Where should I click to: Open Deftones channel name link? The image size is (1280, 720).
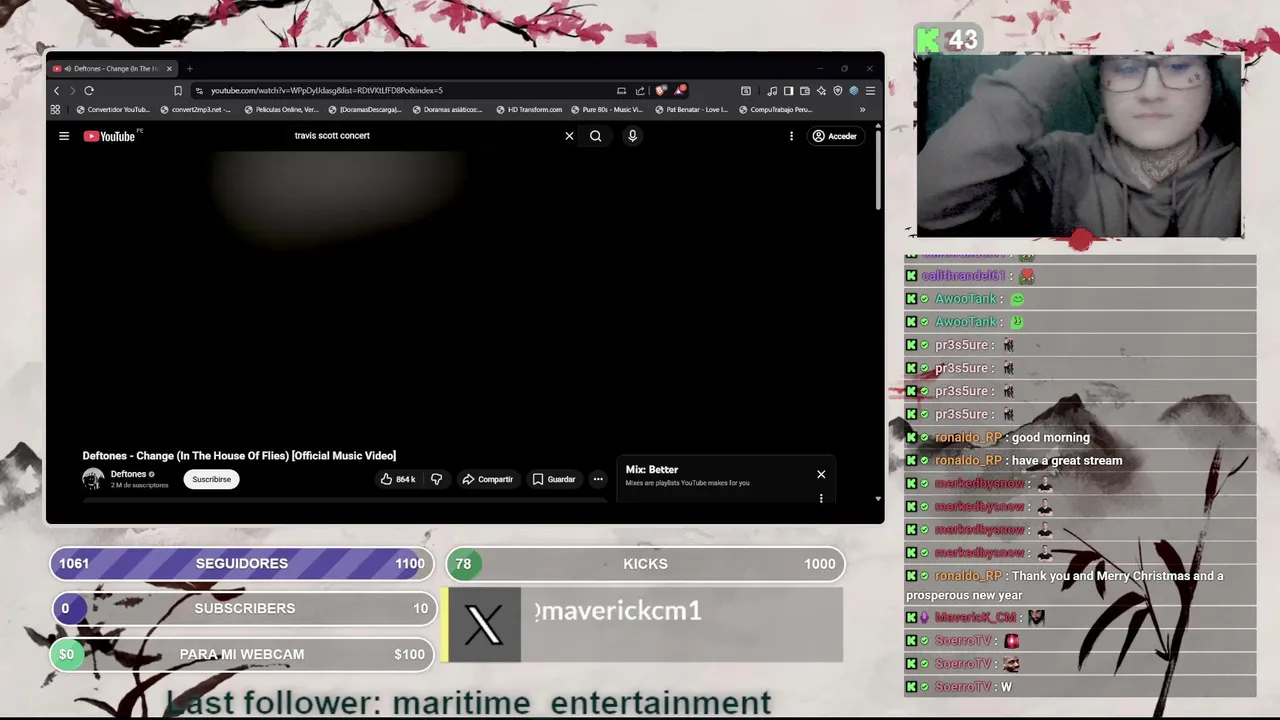pyautogui.click(x=128, y=474)
